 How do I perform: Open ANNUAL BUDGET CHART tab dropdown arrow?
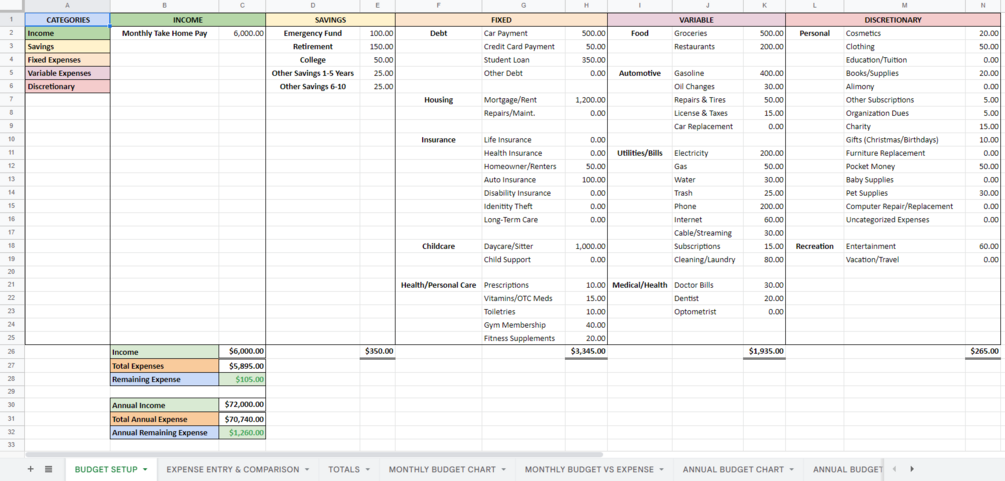click(x=792, y=469)
